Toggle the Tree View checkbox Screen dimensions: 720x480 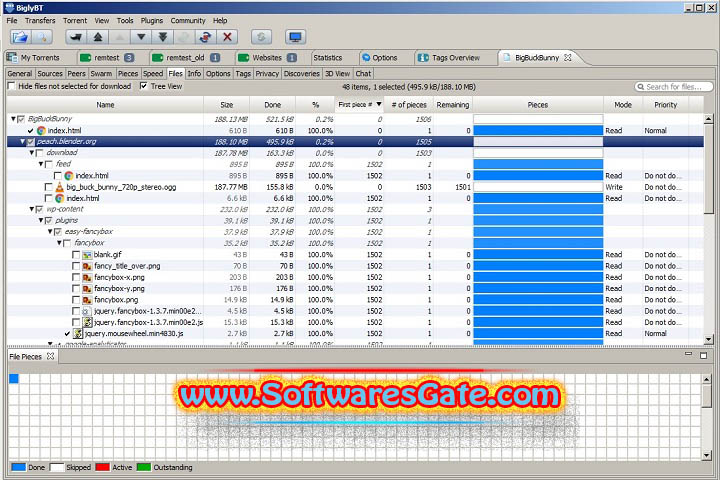(144, 86)
